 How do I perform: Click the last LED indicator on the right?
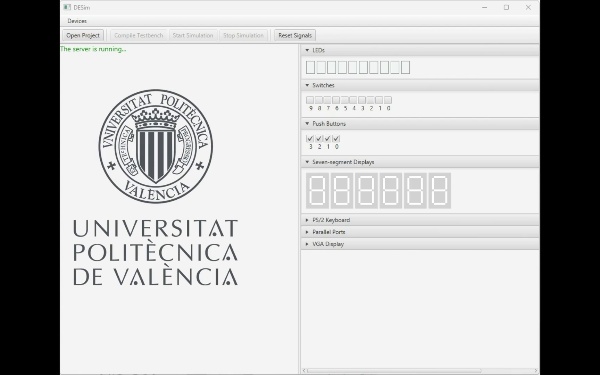pyautogui.click(x=406, y=67)
